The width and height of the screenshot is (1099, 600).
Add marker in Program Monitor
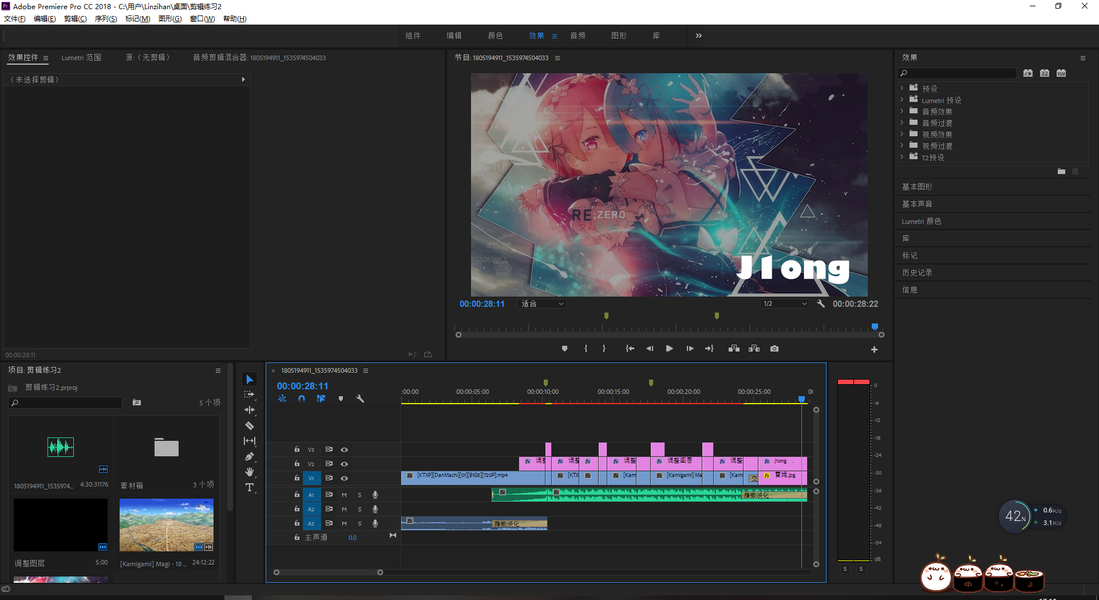click(x=564, y=348)
